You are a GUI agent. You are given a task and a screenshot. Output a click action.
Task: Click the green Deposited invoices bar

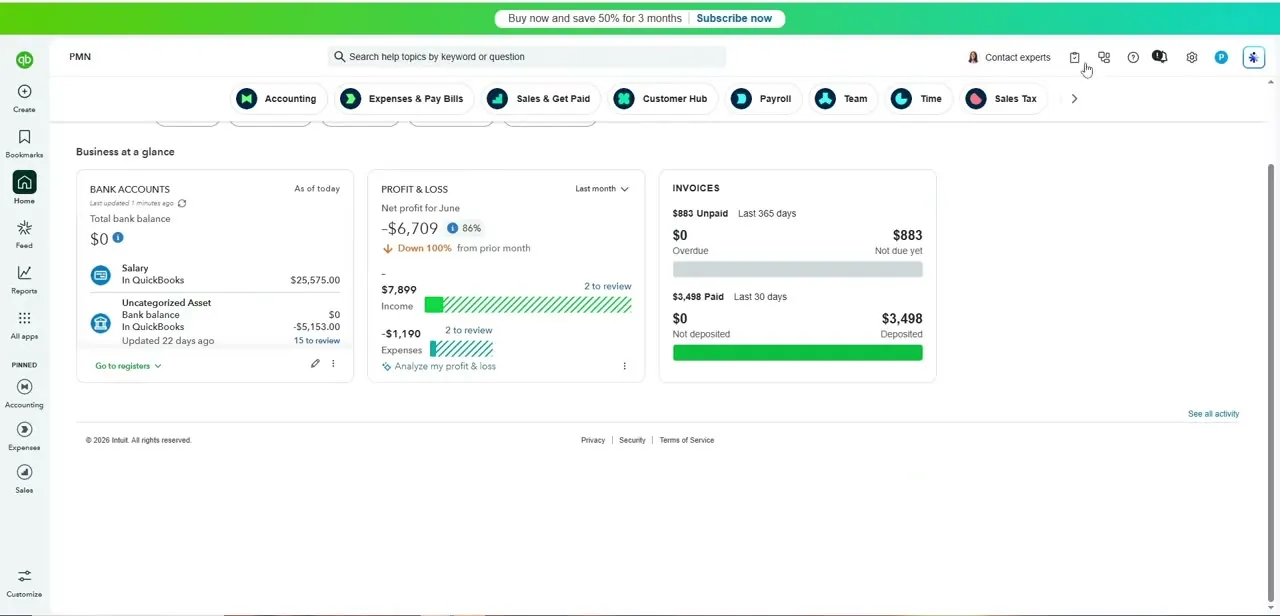[x=798, y=353]
